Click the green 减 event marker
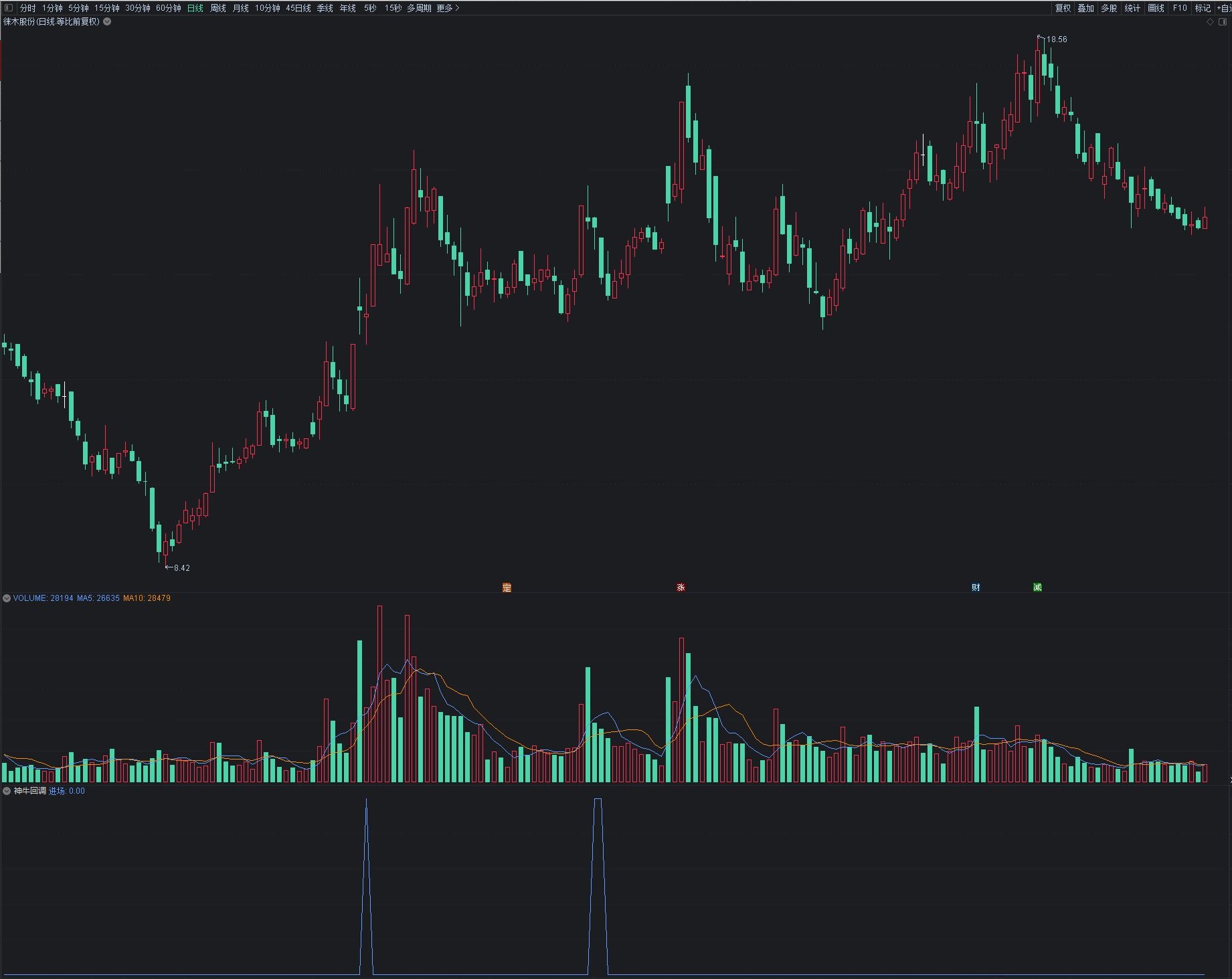The image size is (1232, 979). tap(1037, 588)
